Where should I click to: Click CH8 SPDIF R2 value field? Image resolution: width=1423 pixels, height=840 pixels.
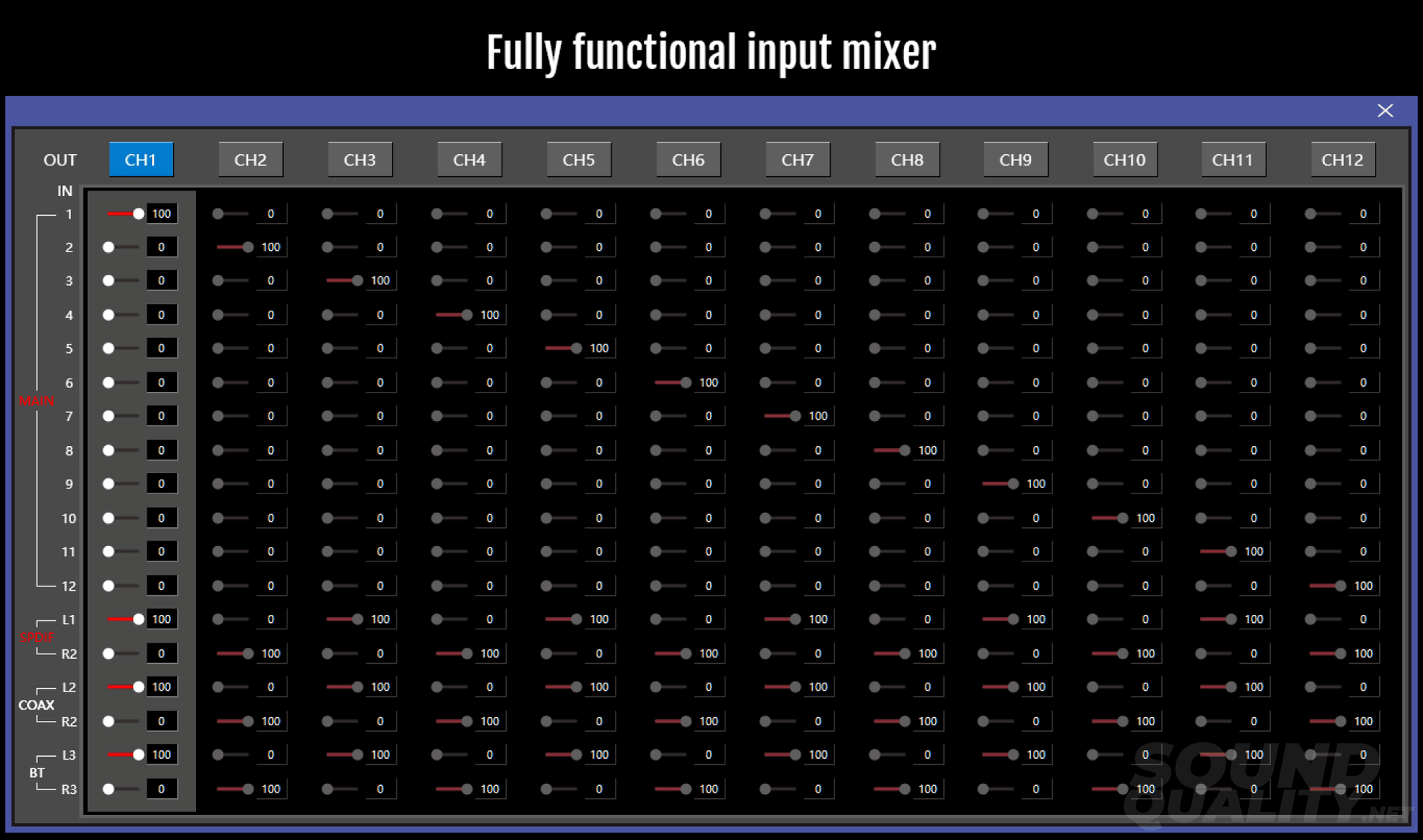(928, 654)
